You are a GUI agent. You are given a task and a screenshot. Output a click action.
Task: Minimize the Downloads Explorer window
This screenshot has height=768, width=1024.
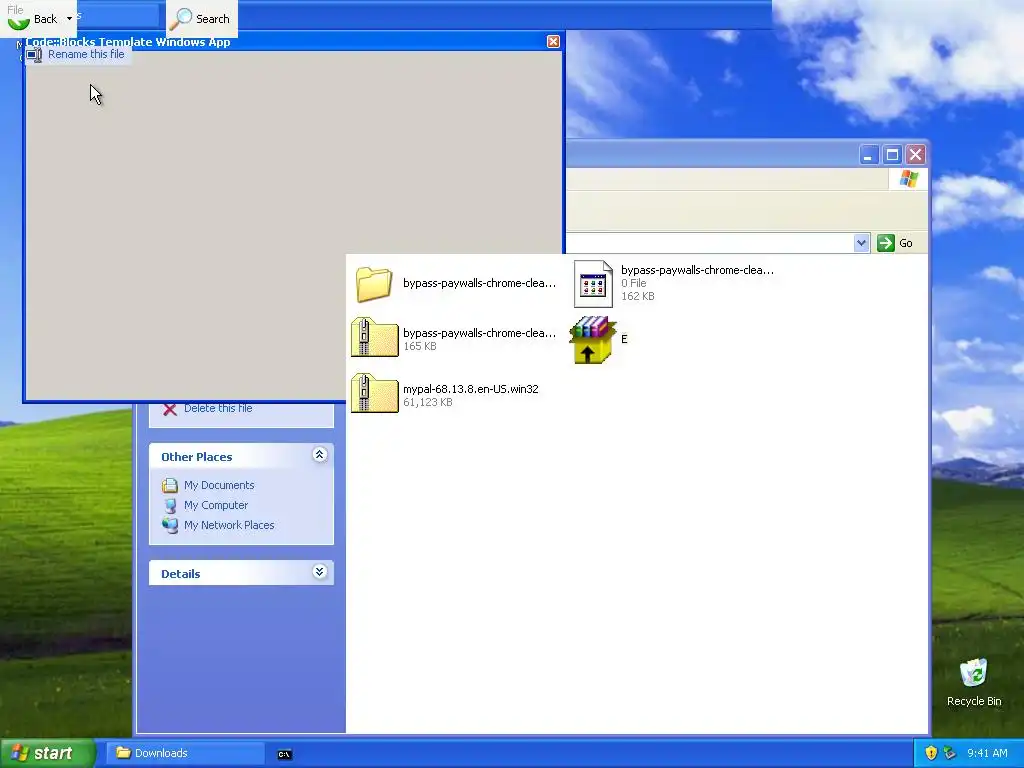click(x=868, y=155)
